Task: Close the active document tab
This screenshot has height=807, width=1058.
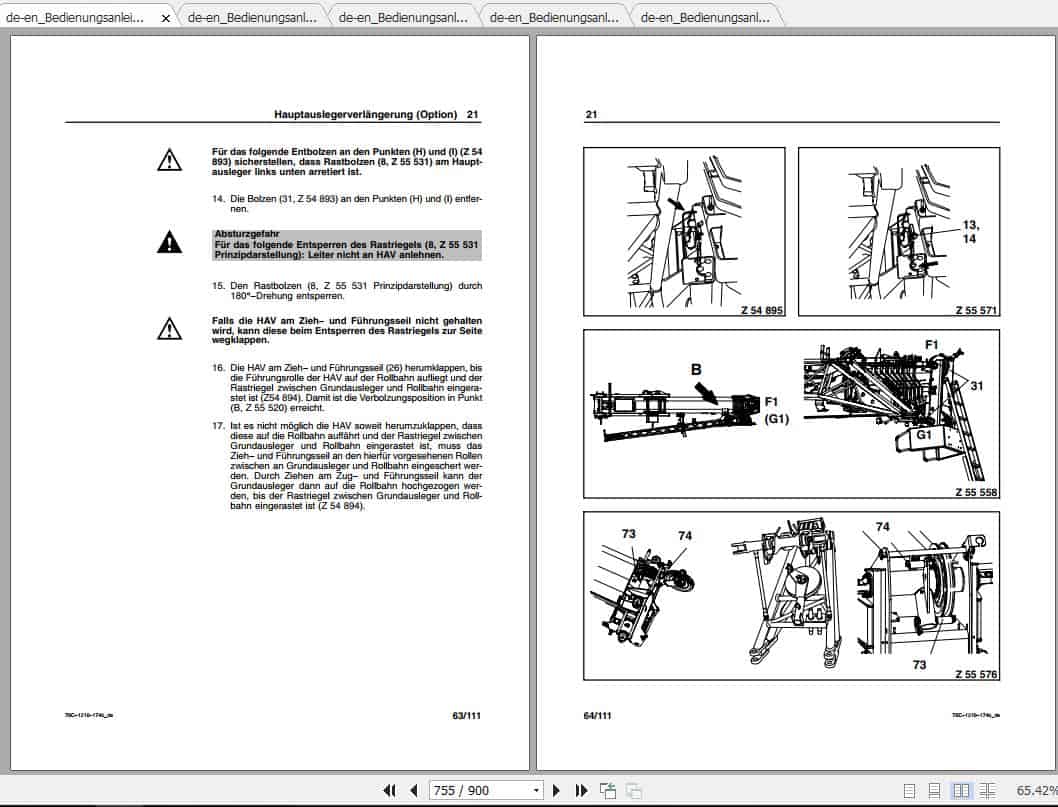Action: 165,16
